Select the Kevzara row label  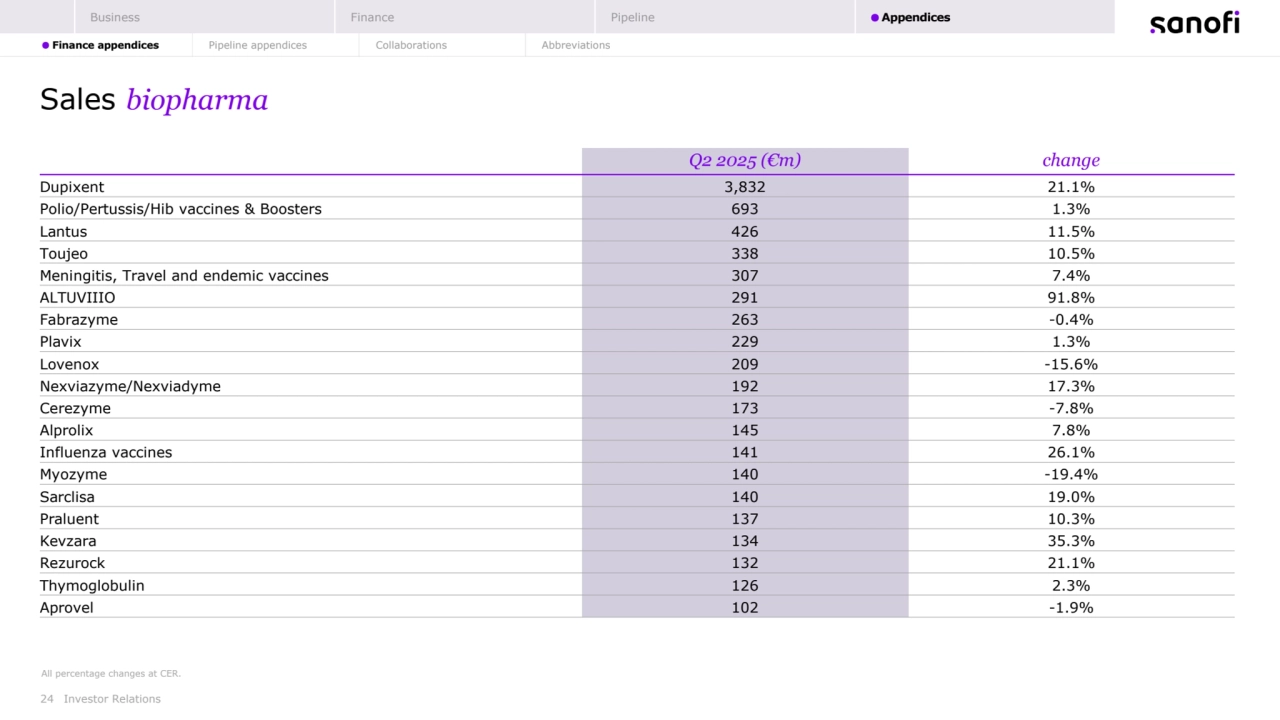68,541
